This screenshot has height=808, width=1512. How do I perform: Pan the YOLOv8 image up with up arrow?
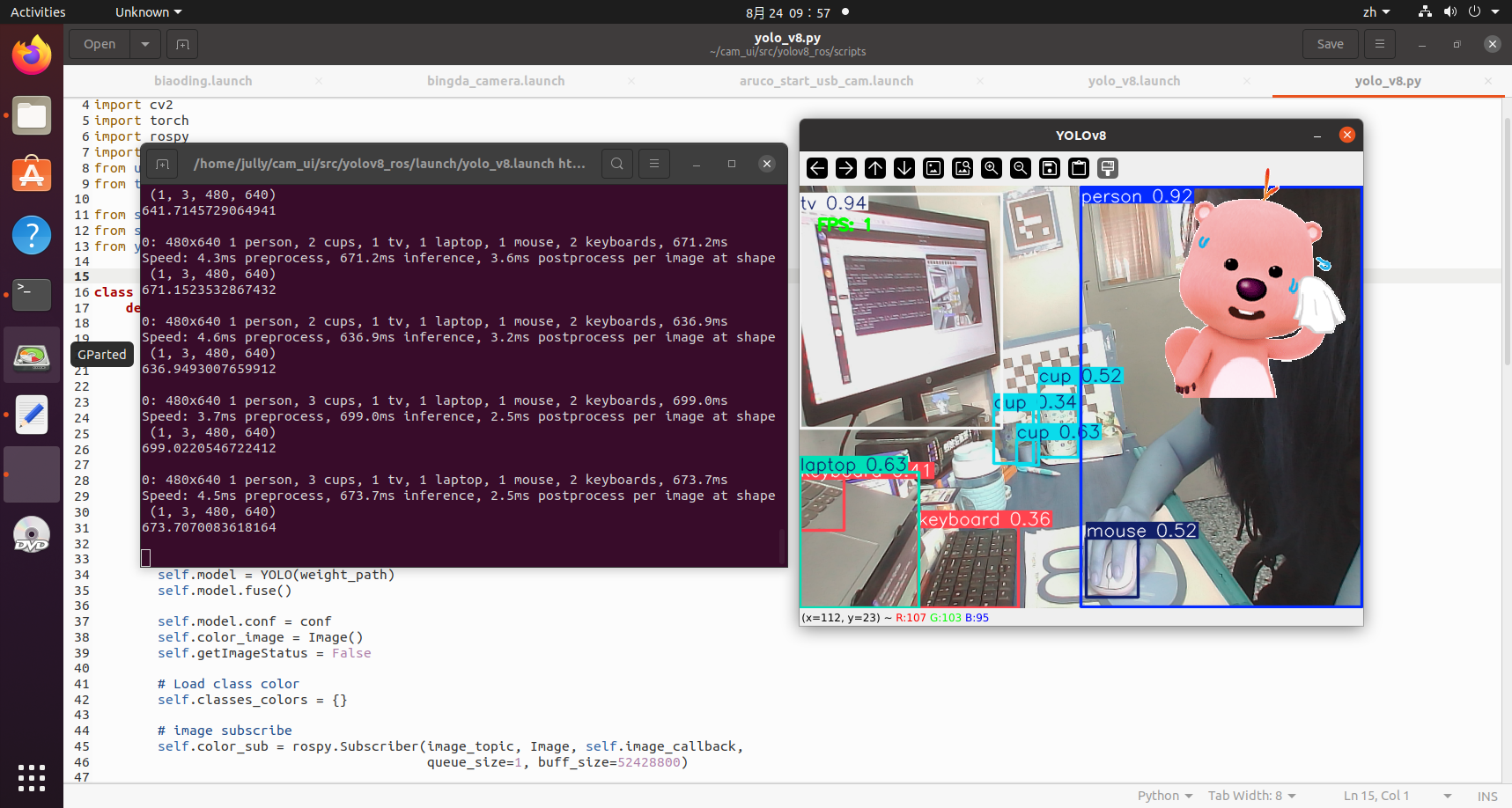(875, 168)
